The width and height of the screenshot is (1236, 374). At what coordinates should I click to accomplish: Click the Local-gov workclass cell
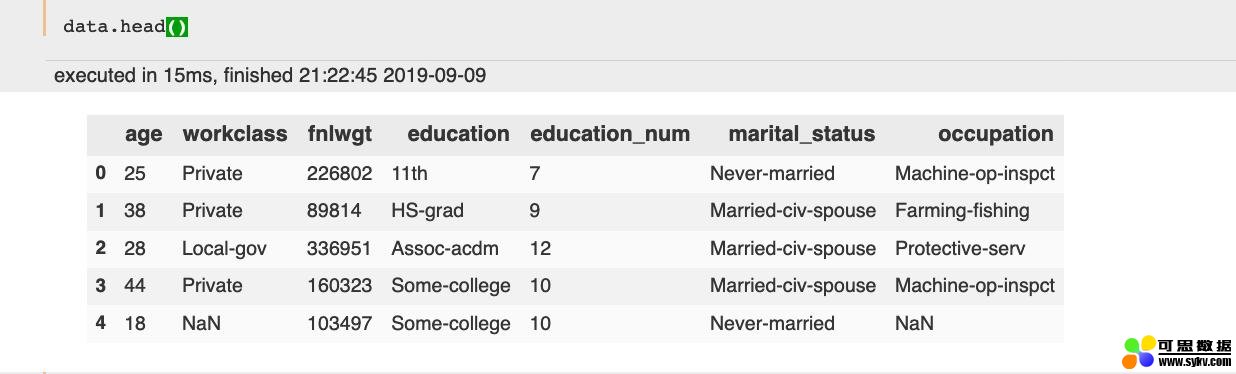225,248
